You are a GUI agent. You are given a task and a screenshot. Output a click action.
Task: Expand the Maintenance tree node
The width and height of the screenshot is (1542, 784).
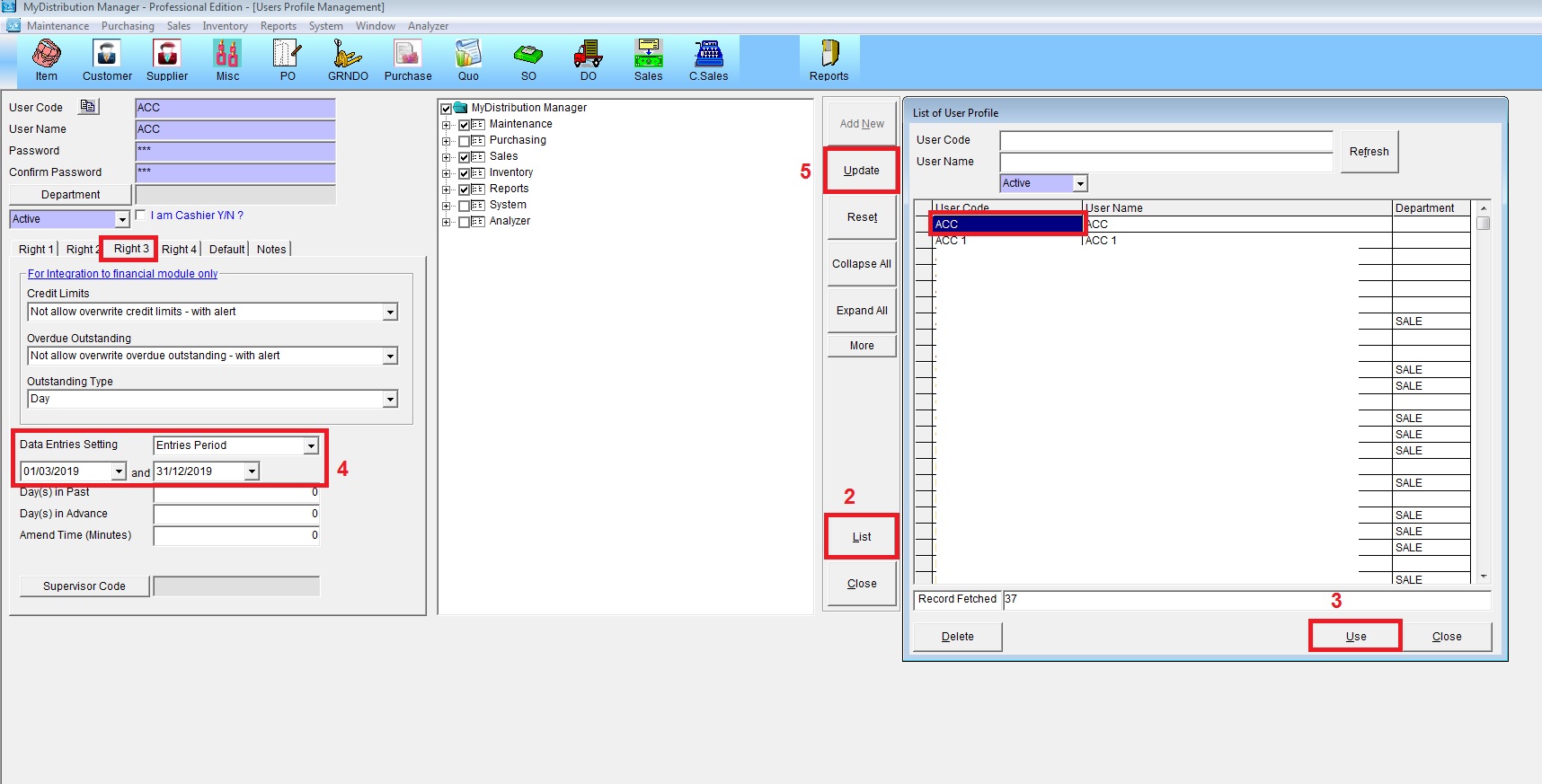pos(447,125)
